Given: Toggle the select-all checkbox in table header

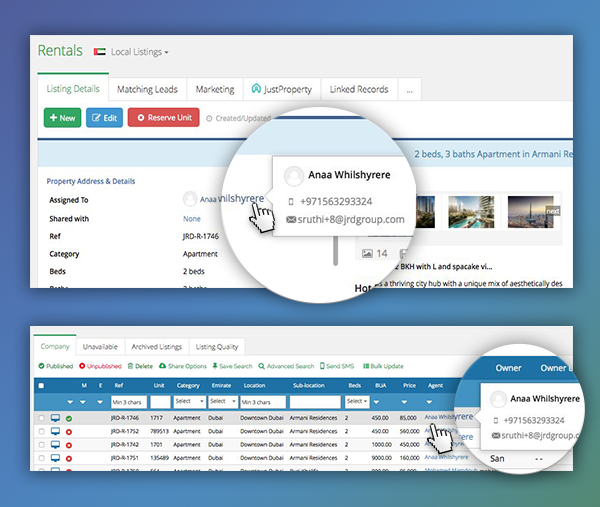Looking at the screenshot, I should coord(41,386).
